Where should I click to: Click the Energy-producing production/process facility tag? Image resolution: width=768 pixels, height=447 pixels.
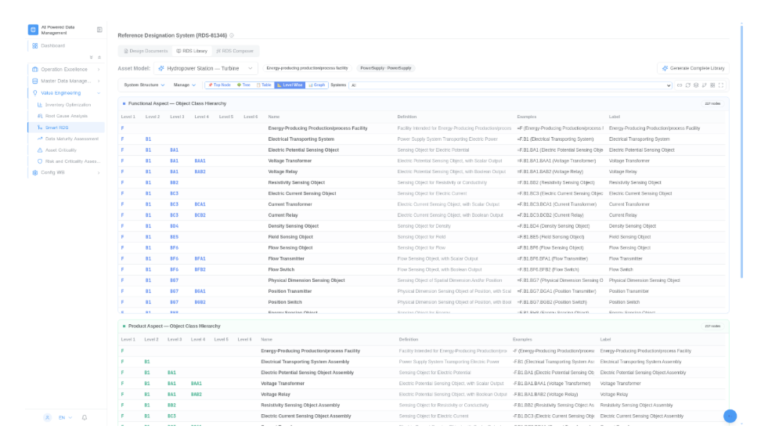pyautogui.click(x=307, y=68)
